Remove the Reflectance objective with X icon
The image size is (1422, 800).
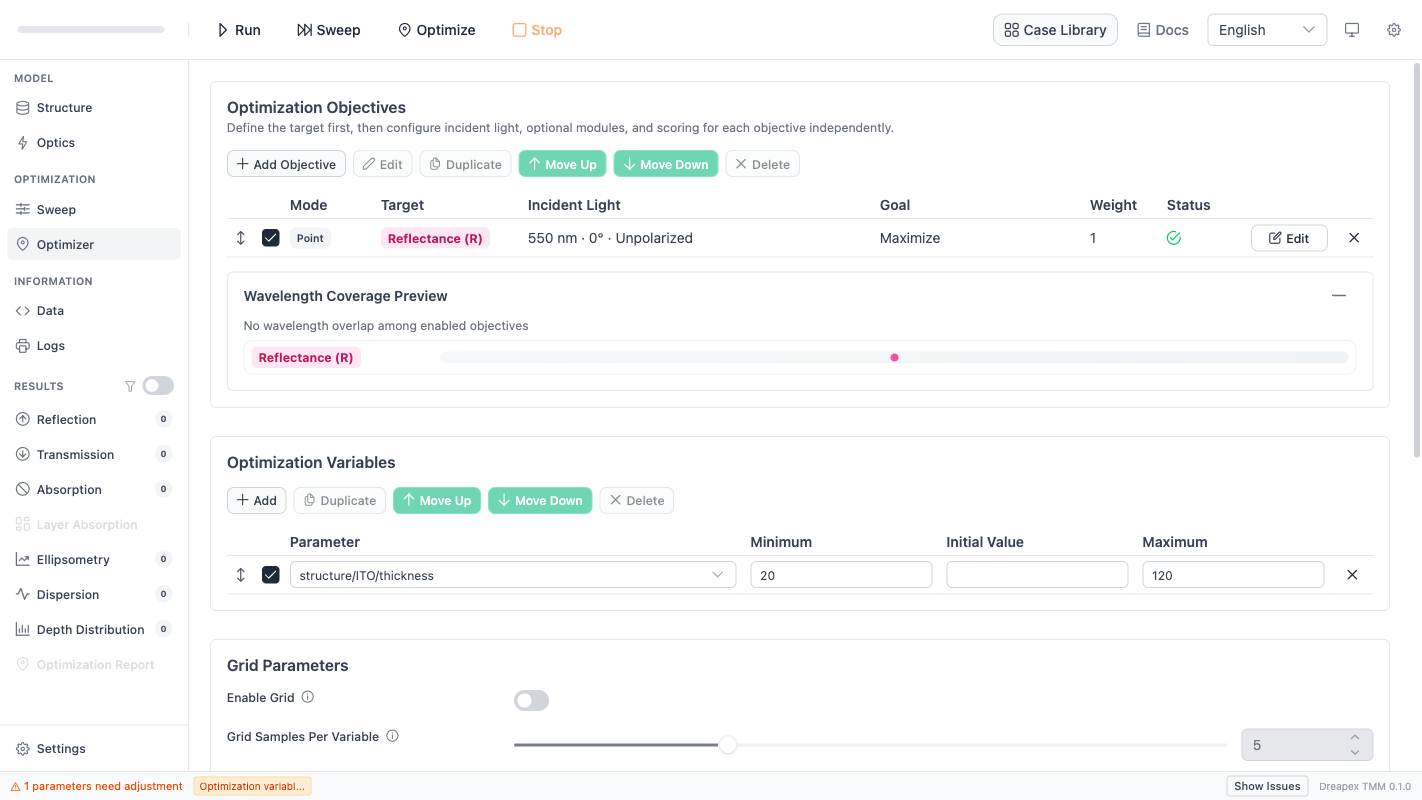click(x=1354, y=238)
